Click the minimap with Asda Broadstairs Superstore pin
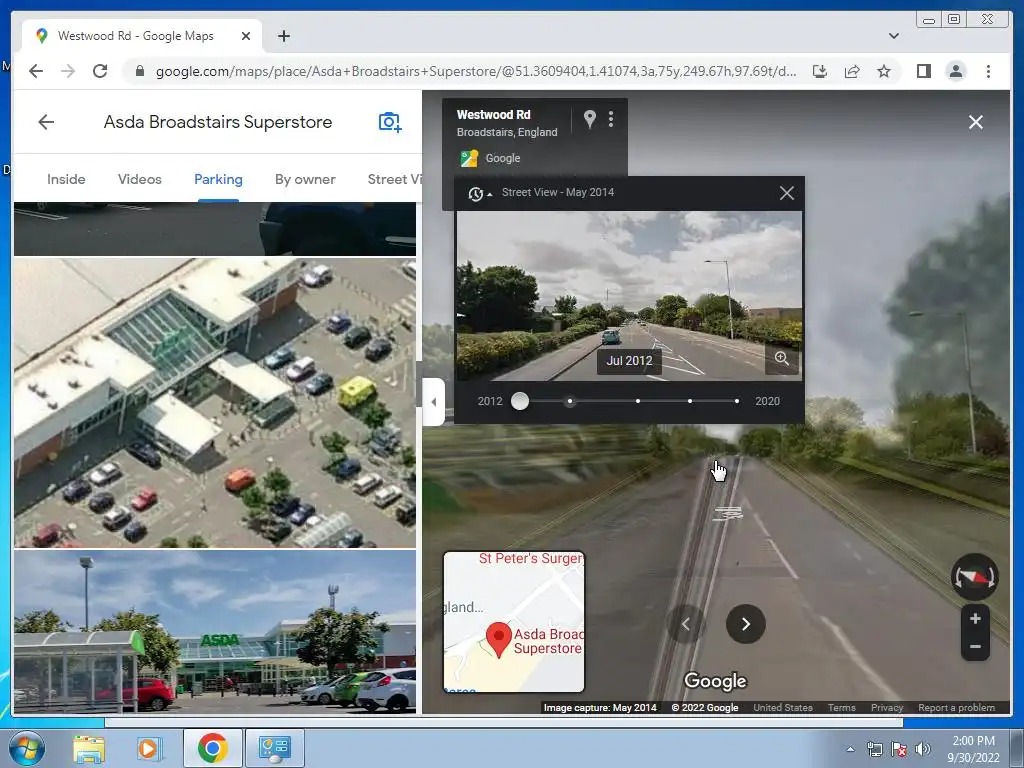Image resolution: width=1024 pixels, height=768 pixels. point(514,621)
